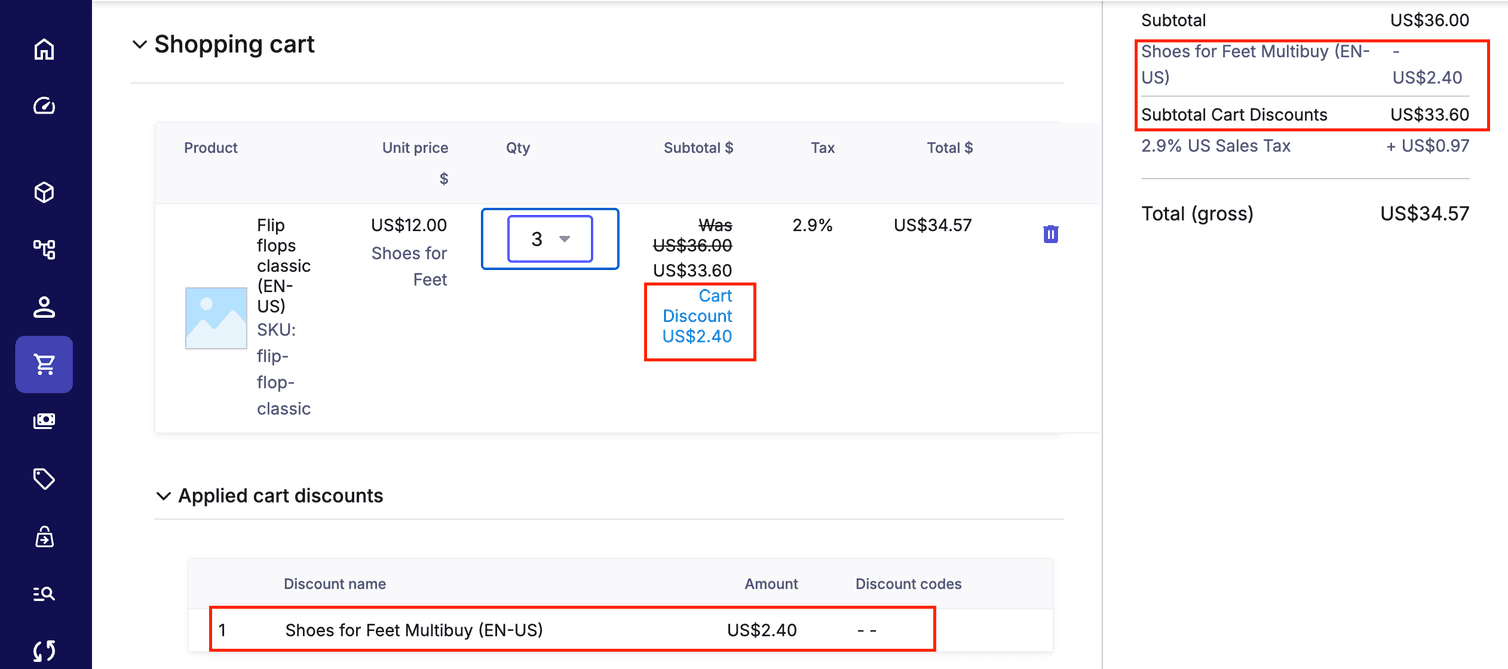Open Customers via person icon
Image resolution: width=1508 pixels, height=669 pixels.
pyautogui.click(x=44, y=307)
